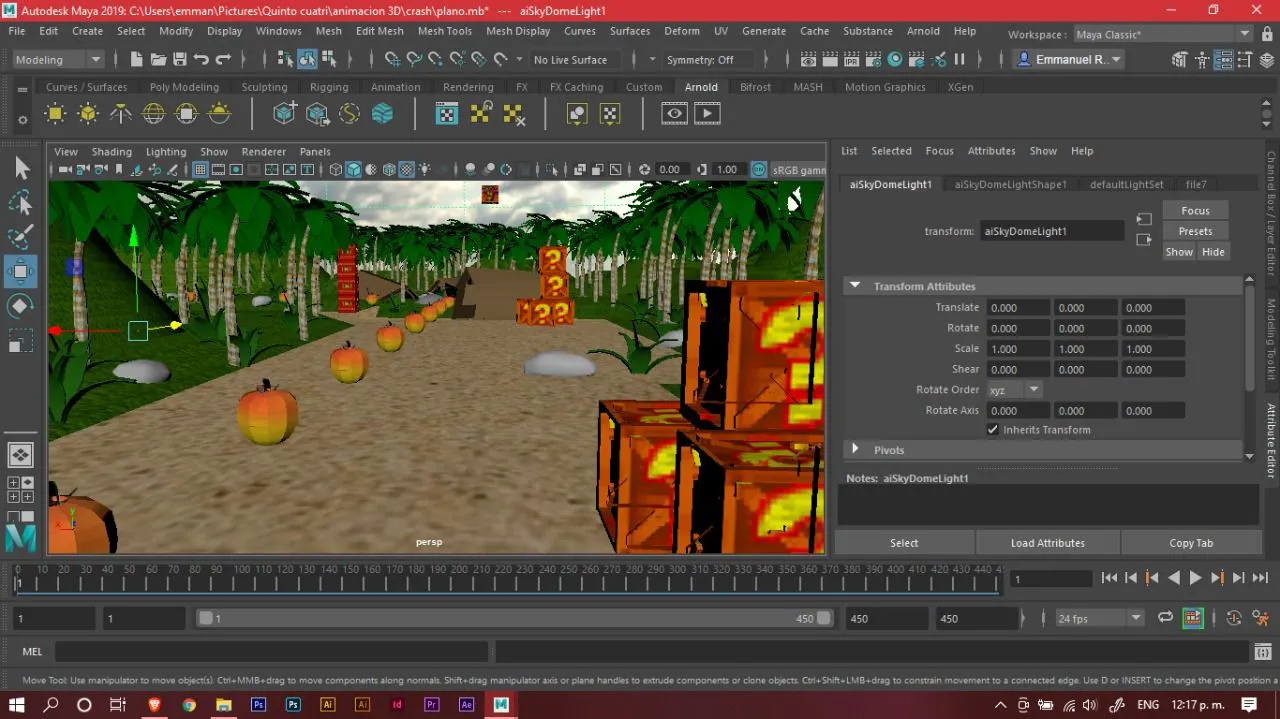
Task: Click the Translate X value field
Action: pyautogui.click(x=1017, y=308)
